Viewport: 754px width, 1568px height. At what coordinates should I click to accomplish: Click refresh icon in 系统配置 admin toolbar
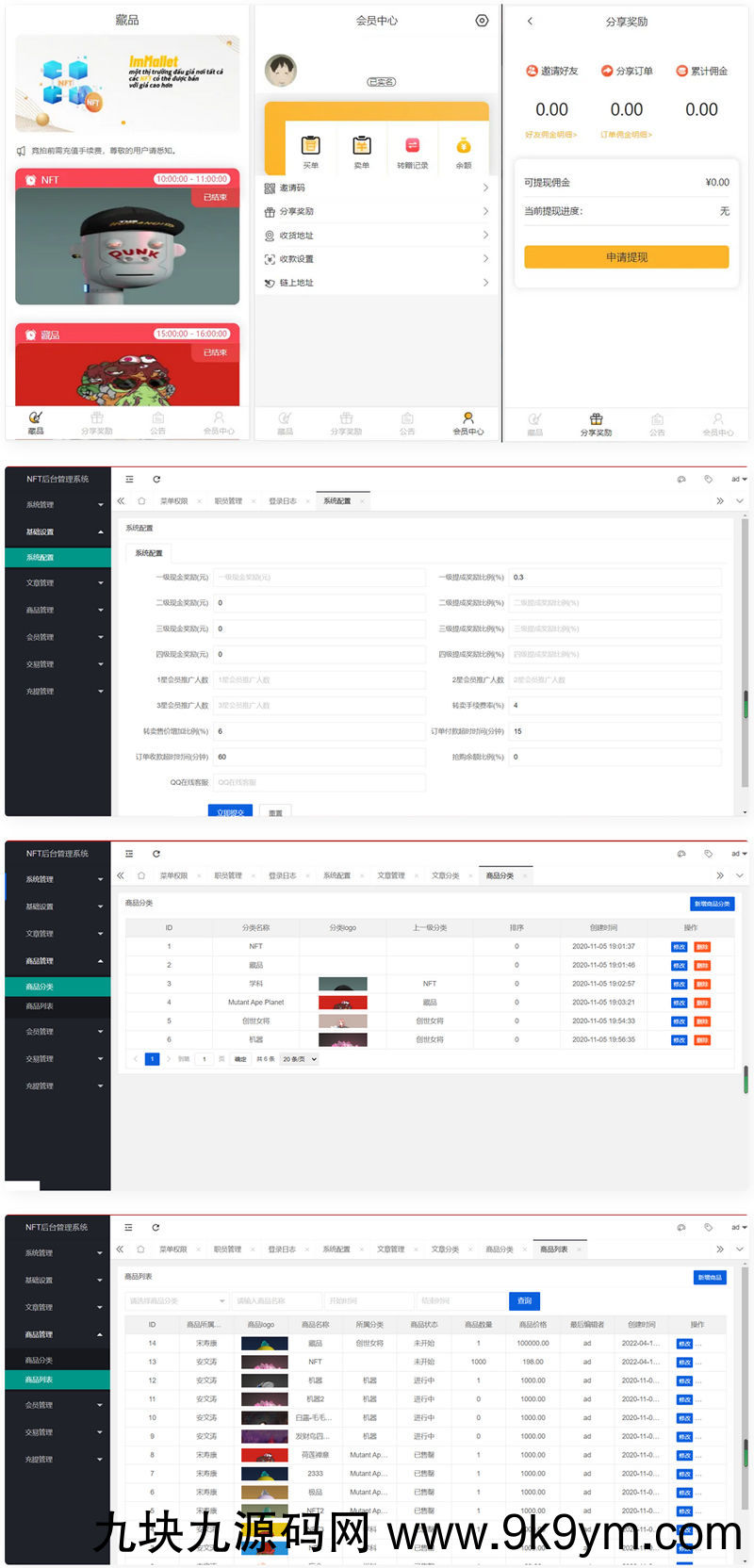click(156, 480)
